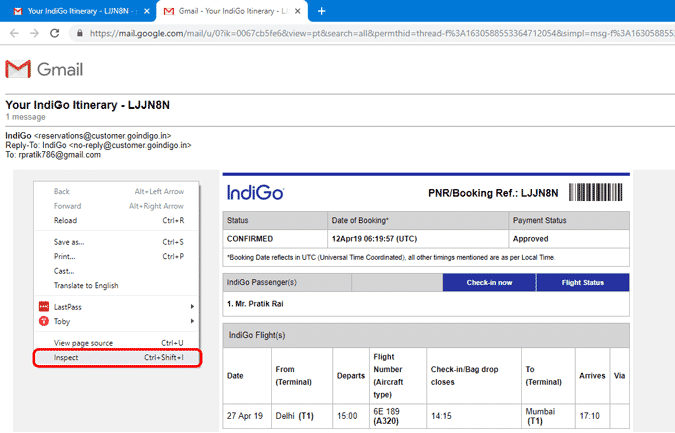The image size is (675, 433).
Task: Select Translate to English option
Action: [x=86, y=285]
